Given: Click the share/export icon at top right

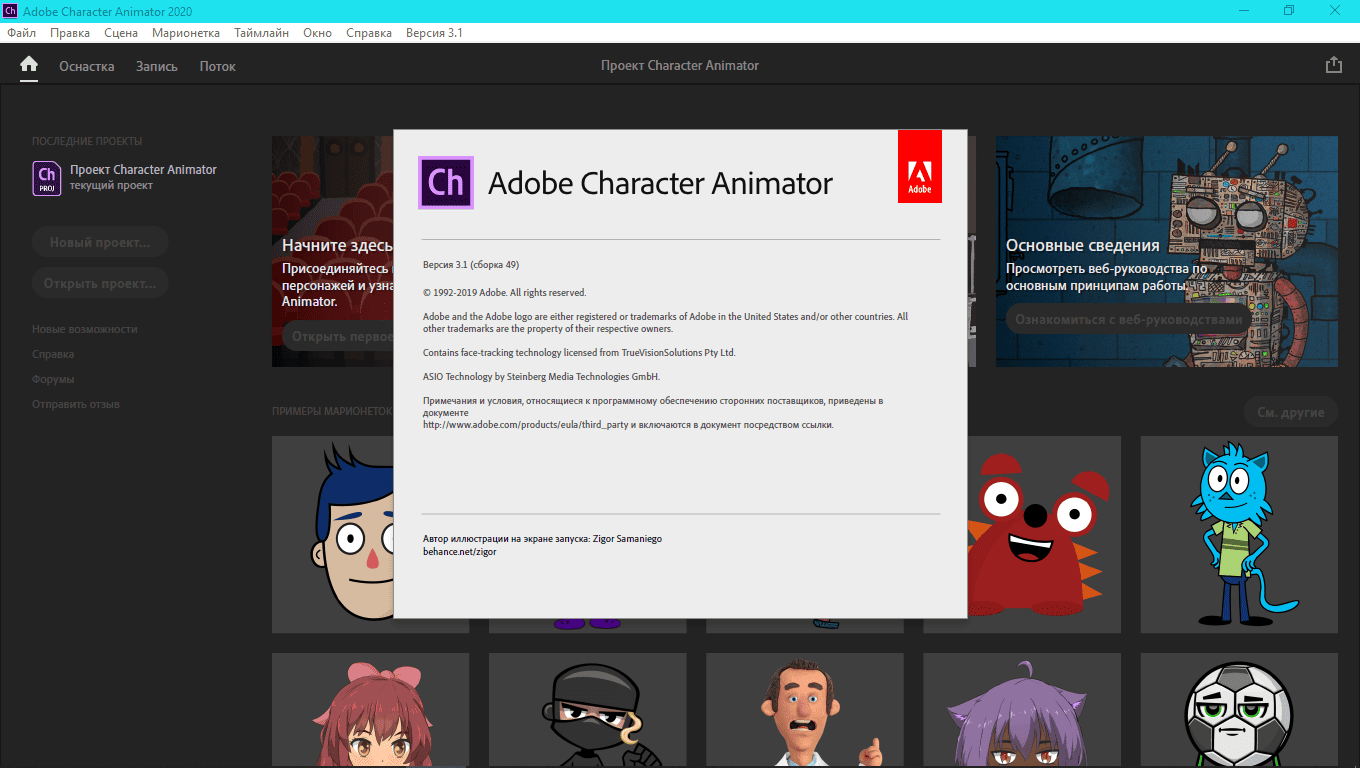Looking at the screenshot, I should click(x=1333, y=65).
